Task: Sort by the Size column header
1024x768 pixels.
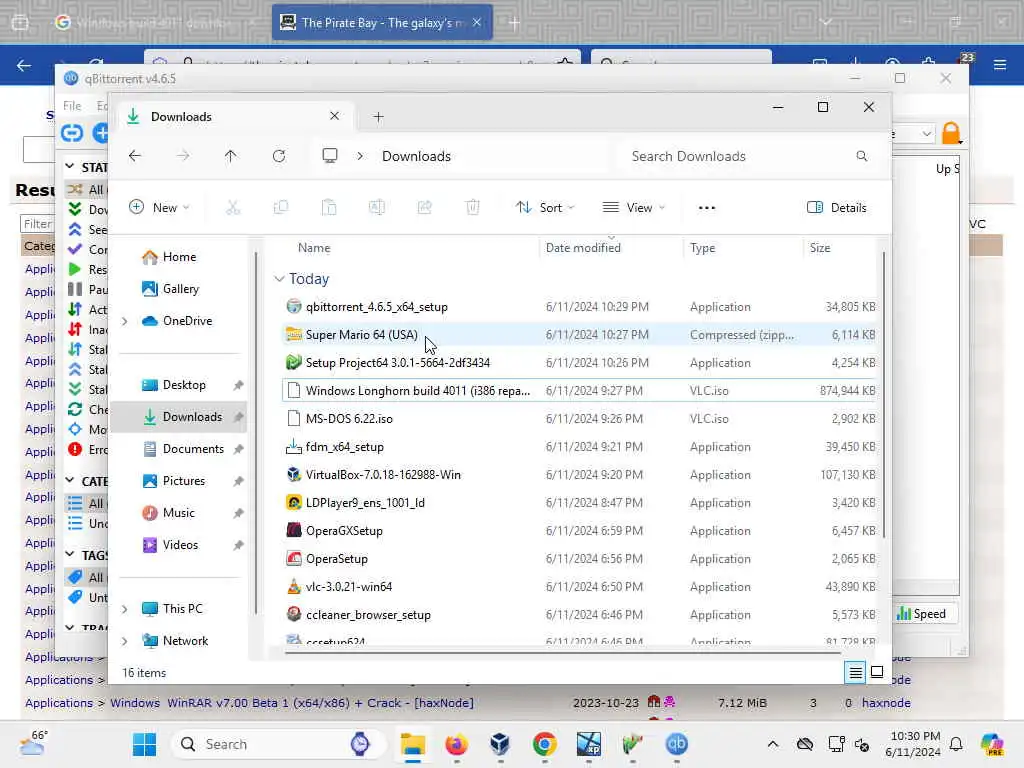Action: click(820, 248)
